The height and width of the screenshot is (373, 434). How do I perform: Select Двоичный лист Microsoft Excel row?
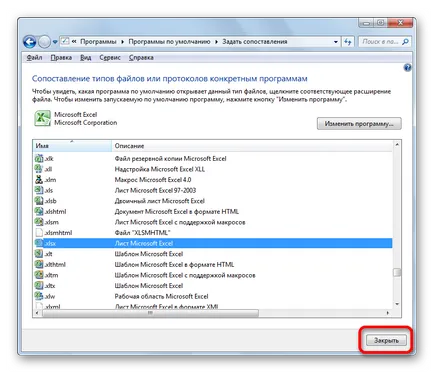(x=213, y=201)
